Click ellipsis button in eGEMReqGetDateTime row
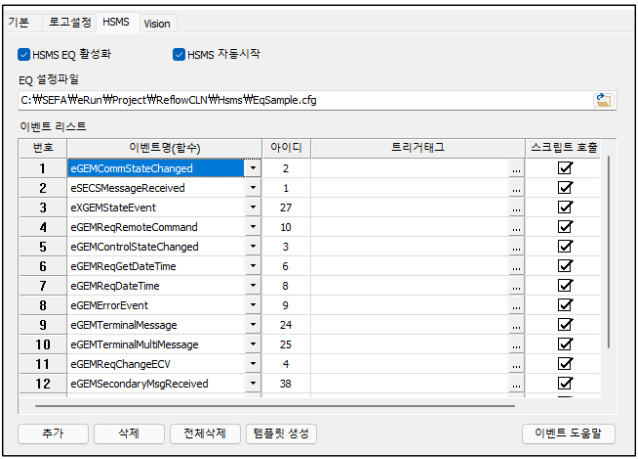The width and height of the screenshot is (638, 459). [516, 266]
